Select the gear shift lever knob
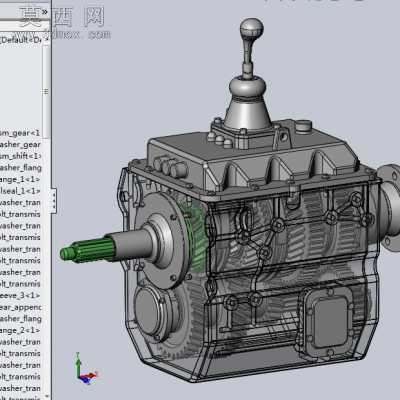Screen dimensions: 400x400 click(x=252, y=29)
